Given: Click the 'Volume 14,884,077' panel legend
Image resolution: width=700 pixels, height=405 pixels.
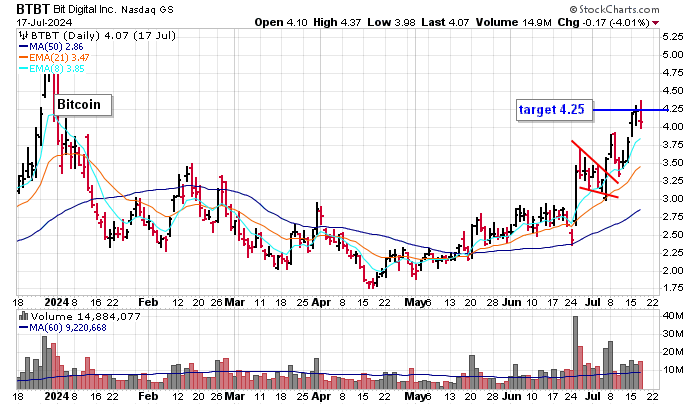Looking at the screenshot, I should pyautogui.click(x=79, y=317).
